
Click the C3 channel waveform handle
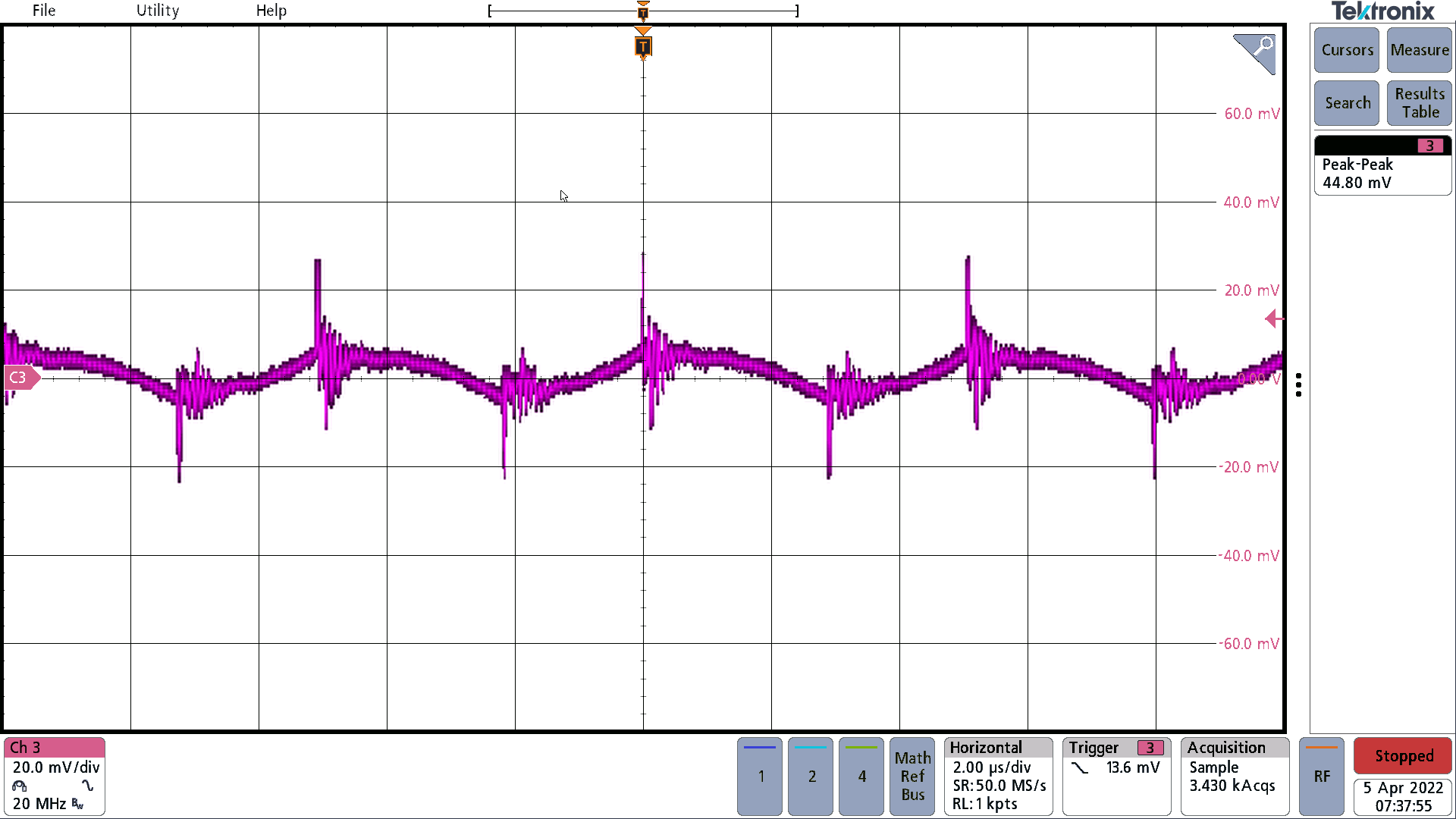(20, 377)
